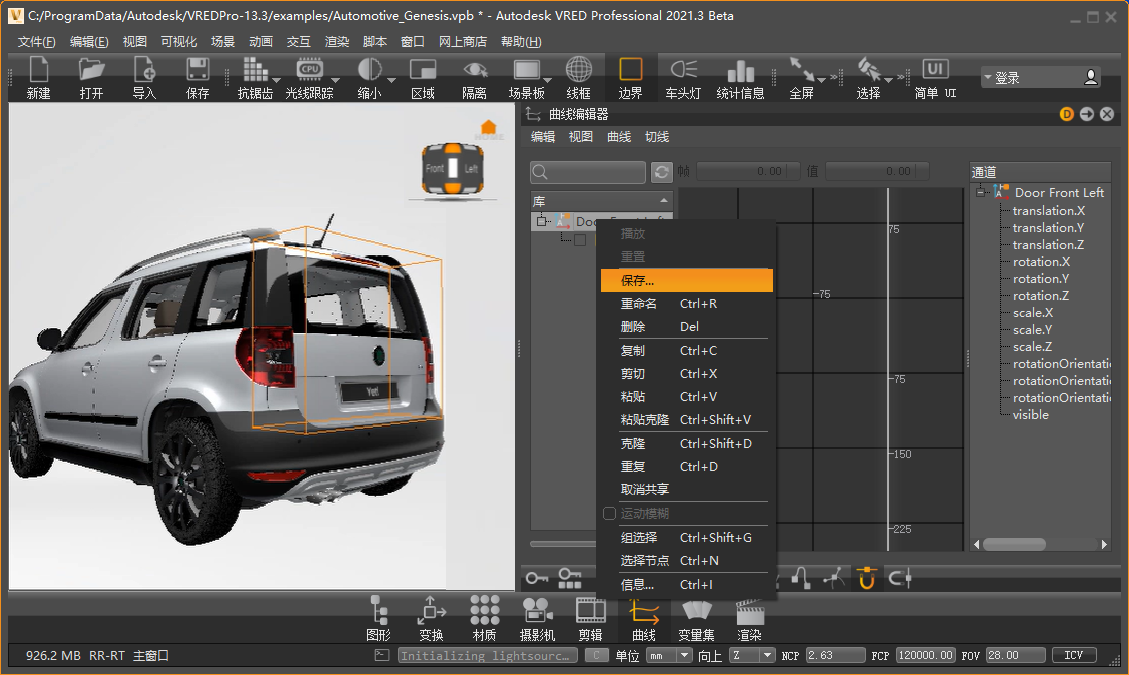The image size is (1129, 675).
Task: Open the 渲染 menu in menu bar
Action: [337, 42]
